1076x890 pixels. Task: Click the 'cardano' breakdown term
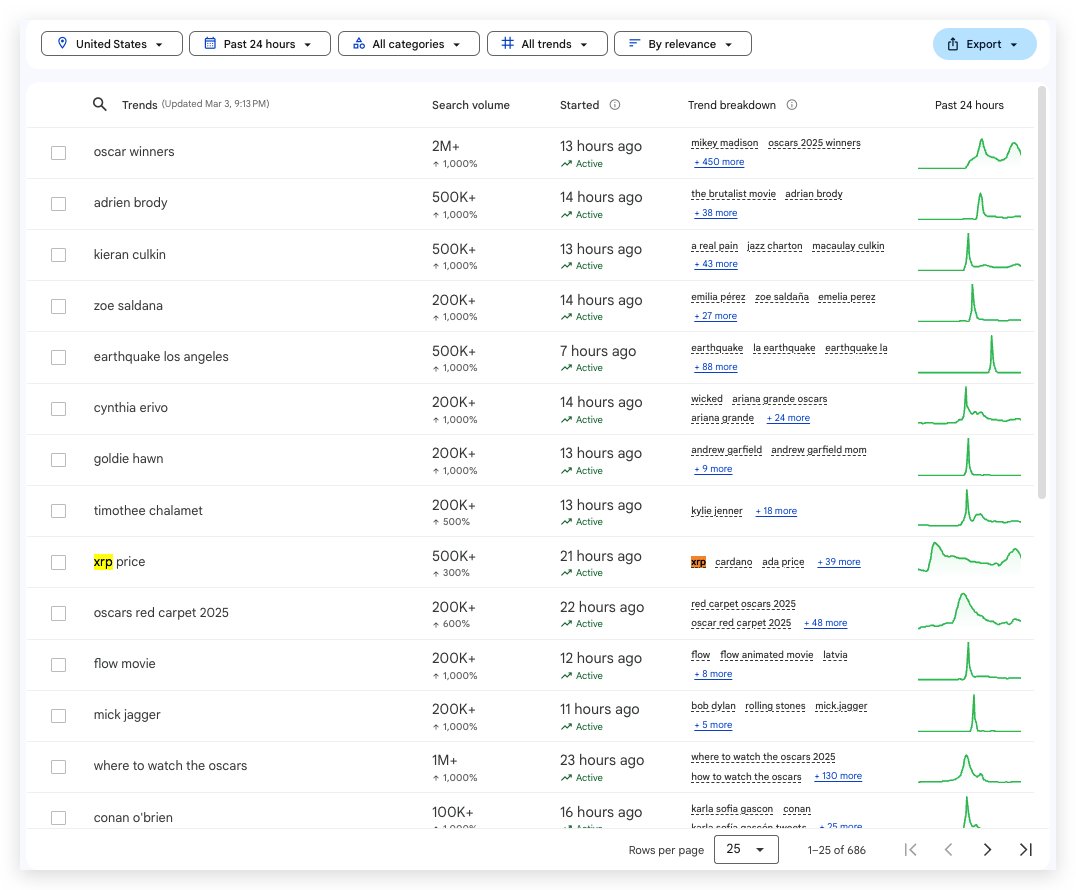point(734,561)
